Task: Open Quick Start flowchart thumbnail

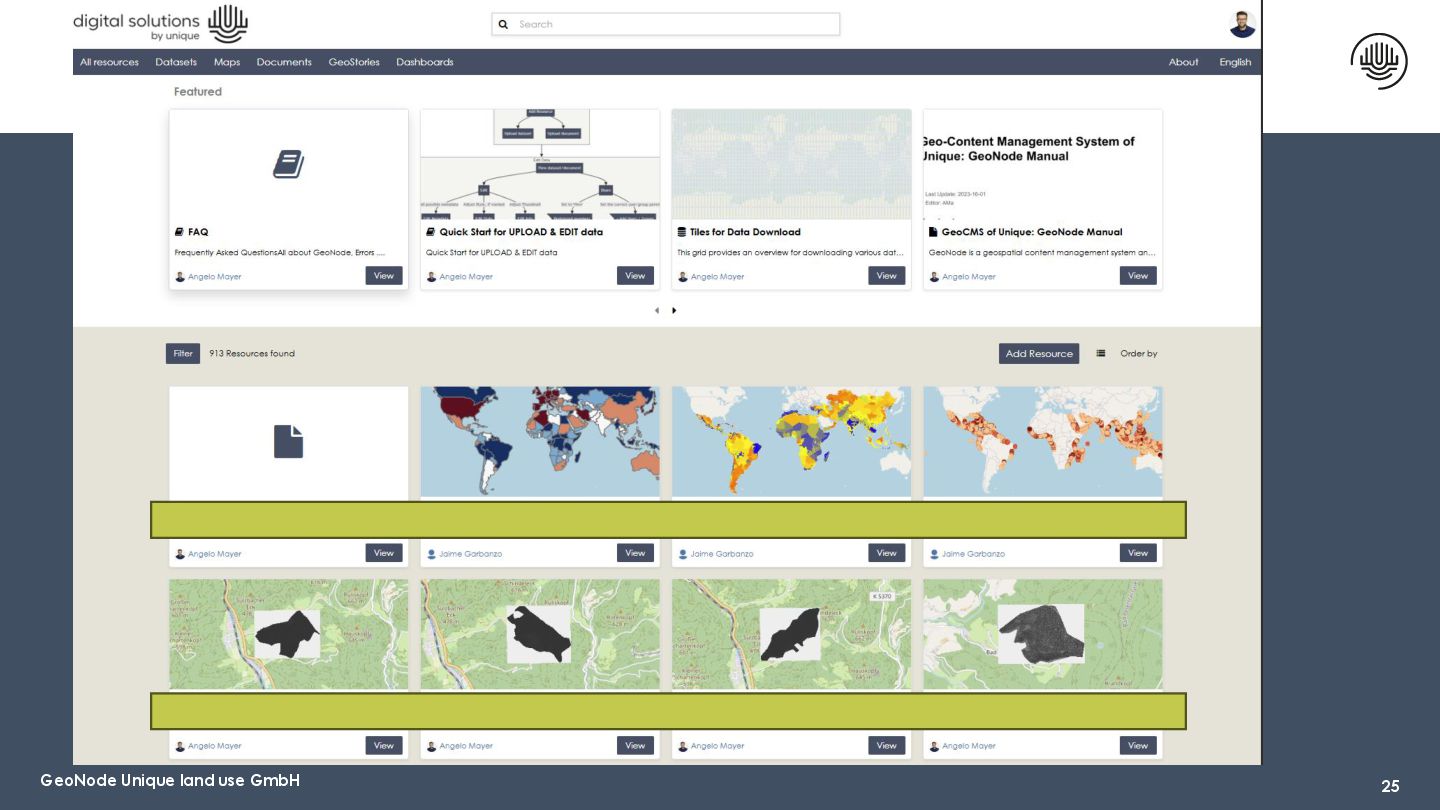Action: point(540,165)
